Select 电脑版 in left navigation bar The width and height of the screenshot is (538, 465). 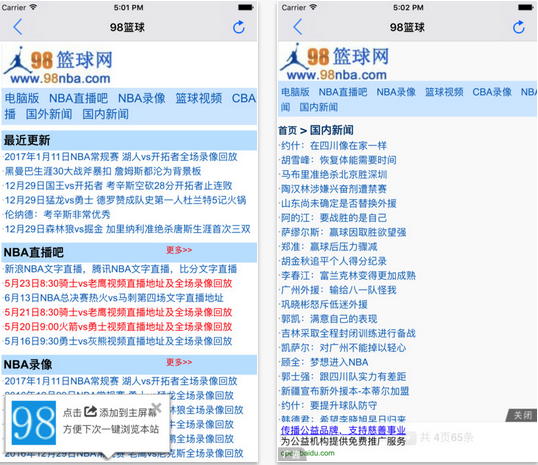tap(22, 98)
